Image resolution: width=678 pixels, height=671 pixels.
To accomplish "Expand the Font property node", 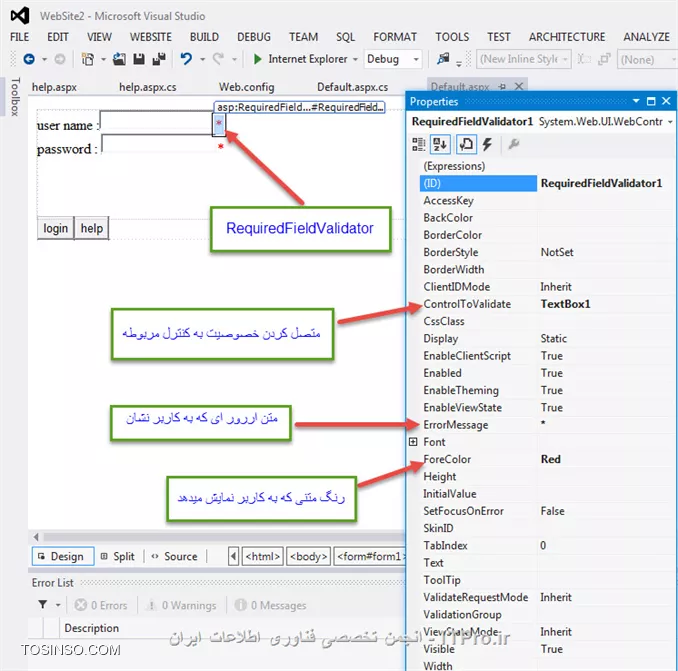I will point(413,442).
